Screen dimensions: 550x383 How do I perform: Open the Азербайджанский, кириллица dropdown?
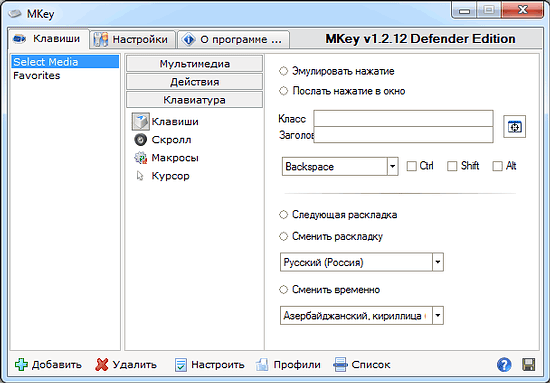(x=437, y=315)
